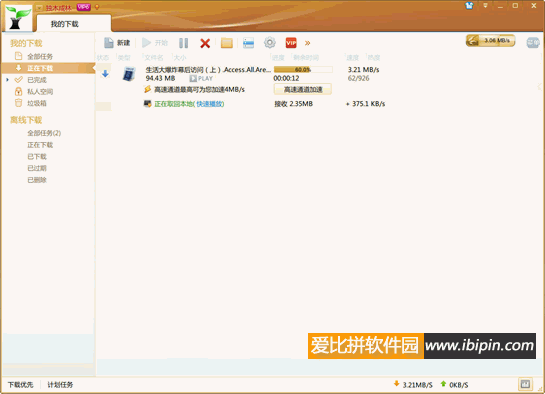545x394 pixels.
Task: Click the Thunder app tree logo
Action: click(x=18, y=18)
